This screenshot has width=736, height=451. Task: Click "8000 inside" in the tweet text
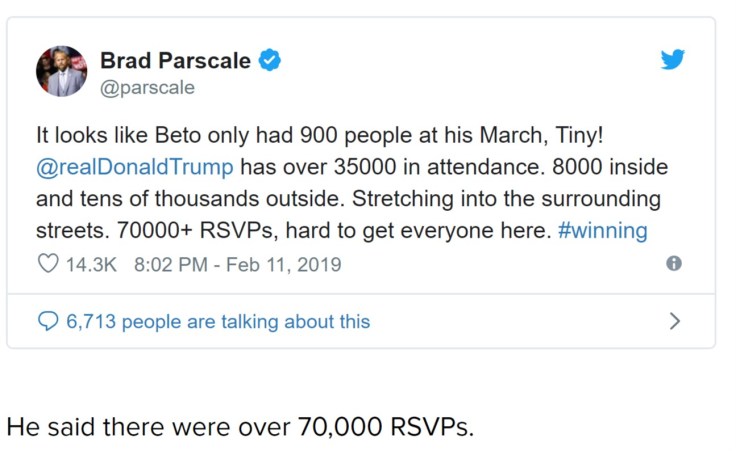pyautogui.click(x=608, y=165)
